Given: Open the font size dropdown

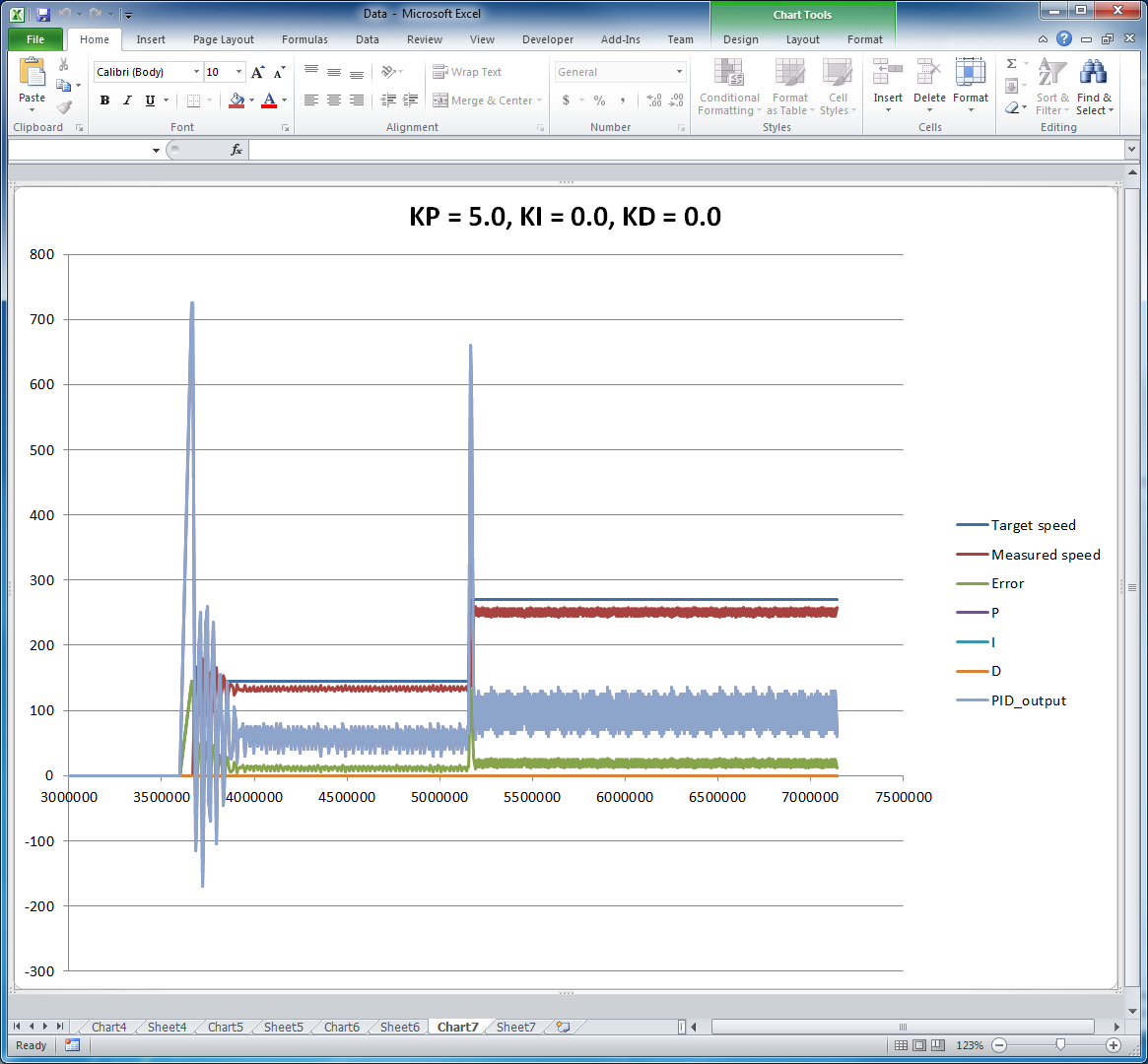Looking at the screenshot, I should (238, 72).
